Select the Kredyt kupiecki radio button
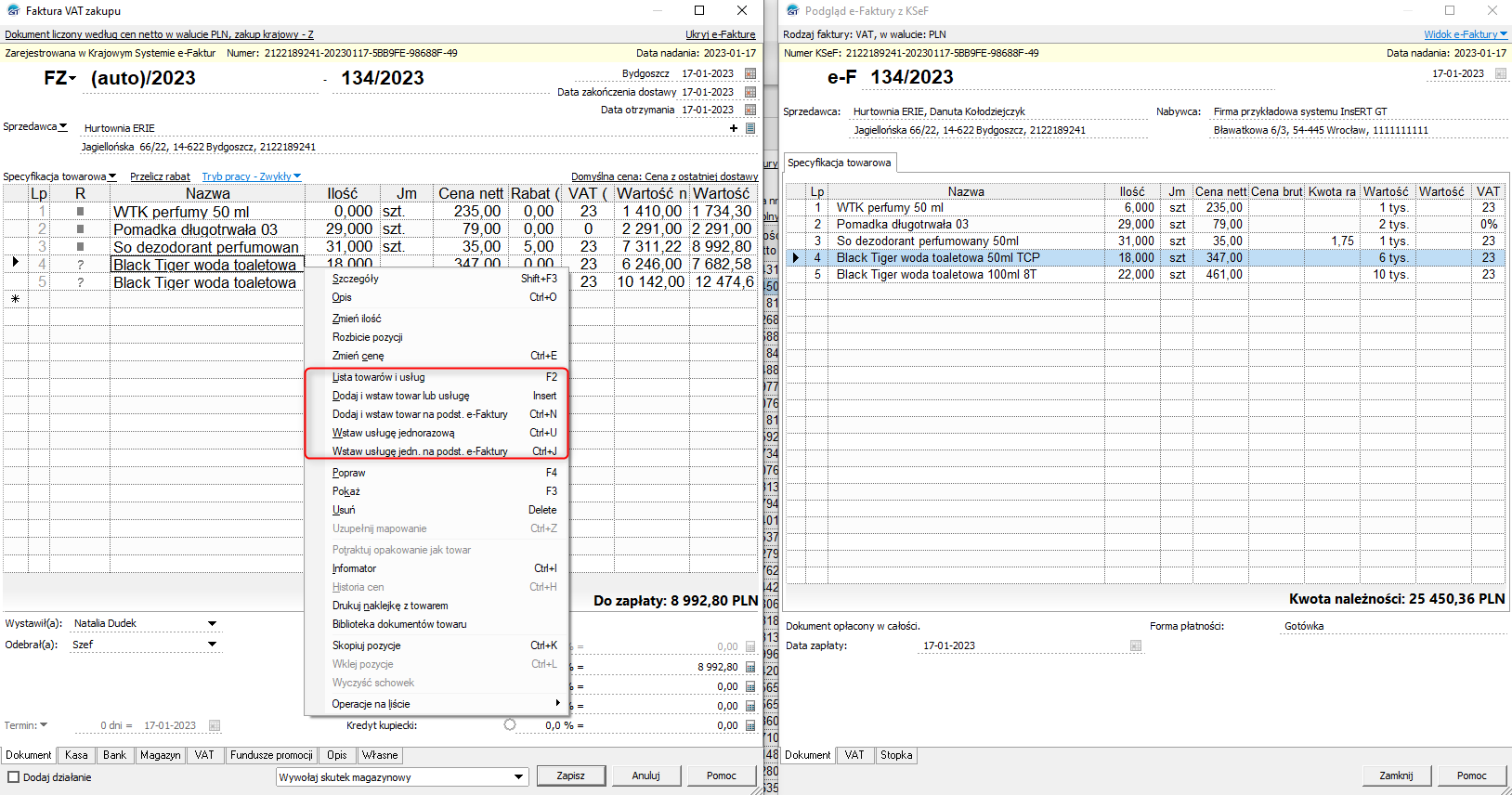 point(510,724)
